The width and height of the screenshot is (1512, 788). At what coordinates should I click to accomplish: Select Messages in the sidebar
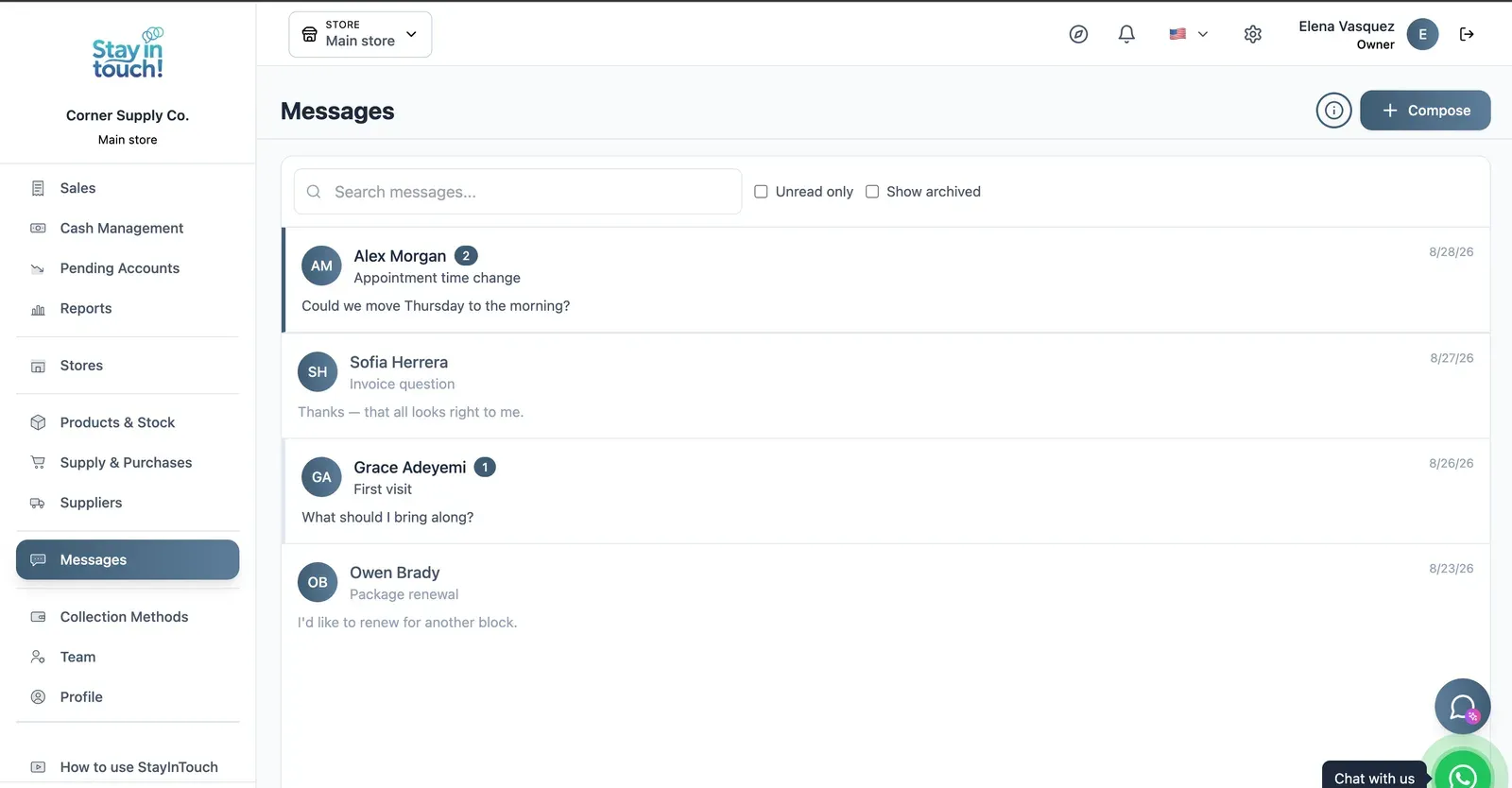pyautogui.click(x=128, y=559)
